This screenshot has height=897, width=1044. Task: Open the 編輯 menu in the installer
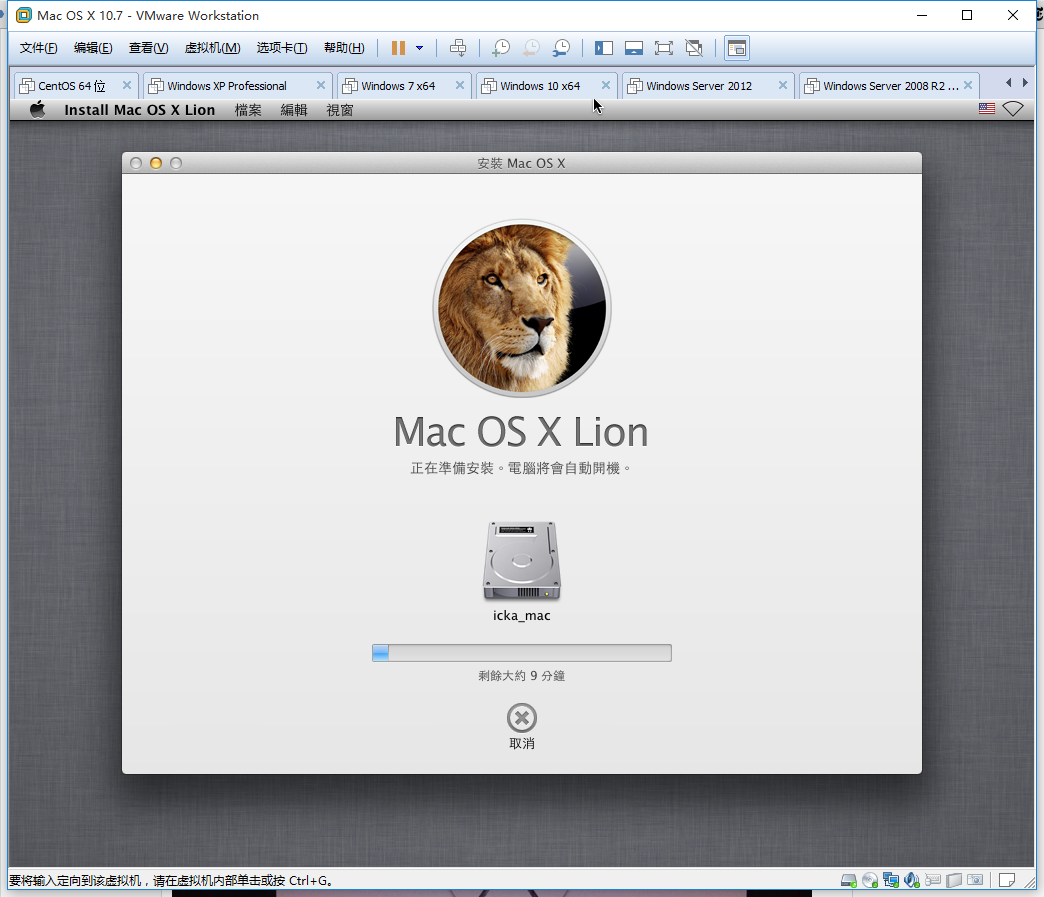pyautogui.click(x=294, y=110)
